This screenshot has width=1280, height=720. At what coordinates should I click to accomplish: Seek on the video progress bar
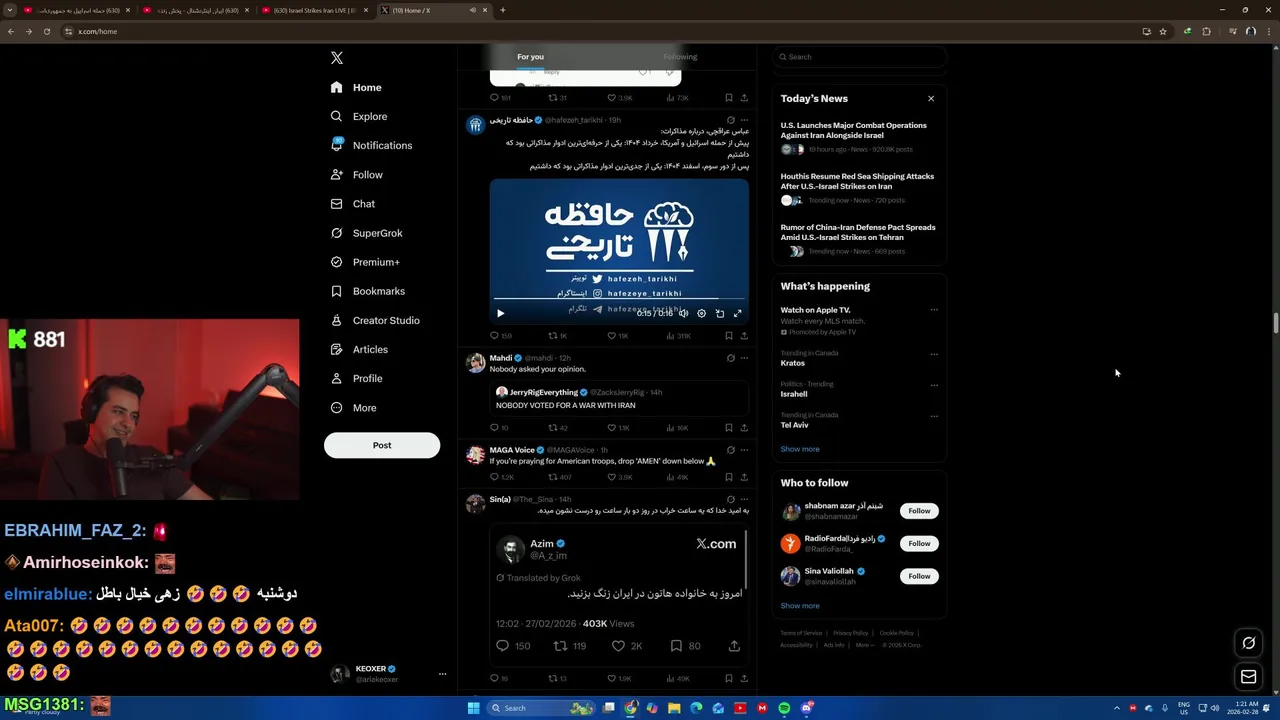pos(619,299)
